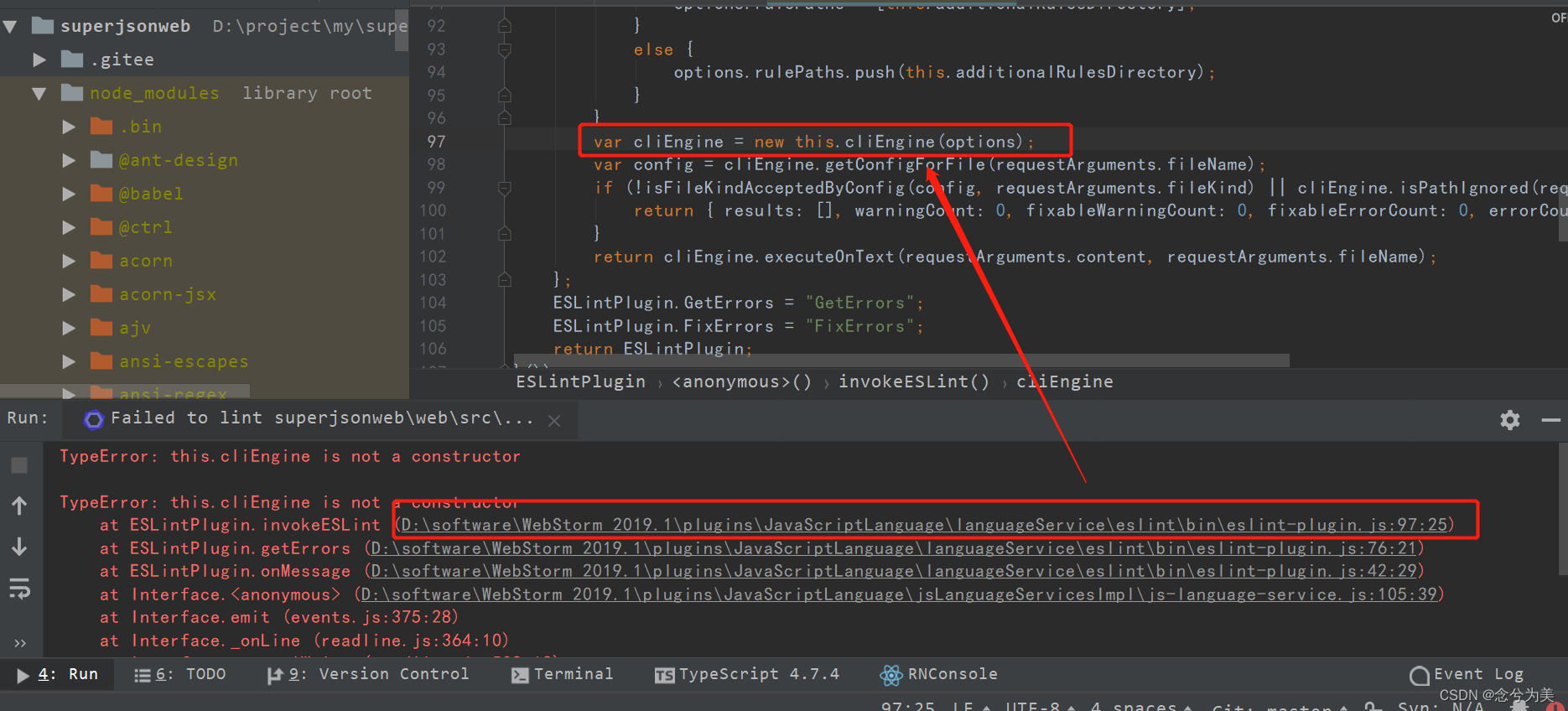Open the Terminal tool window
The height and width of the screenshot is (711, 1568).
[x=563, y=674]
